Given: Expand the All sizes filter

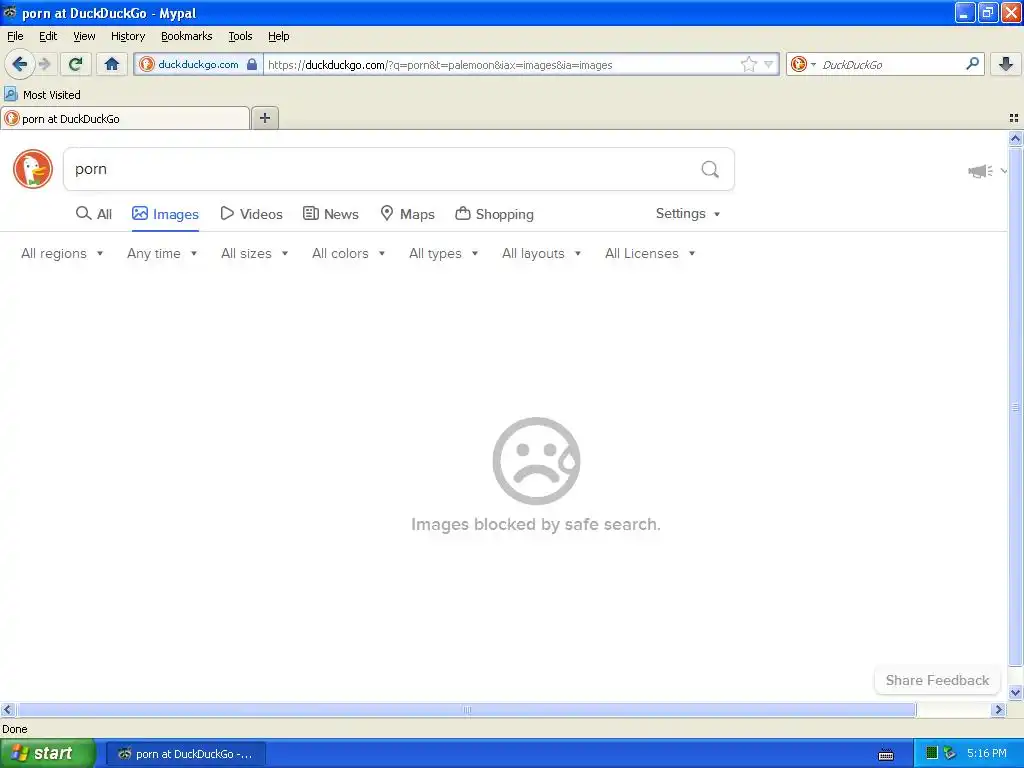Looking at the screenshot, I should [x=255, y=253].
